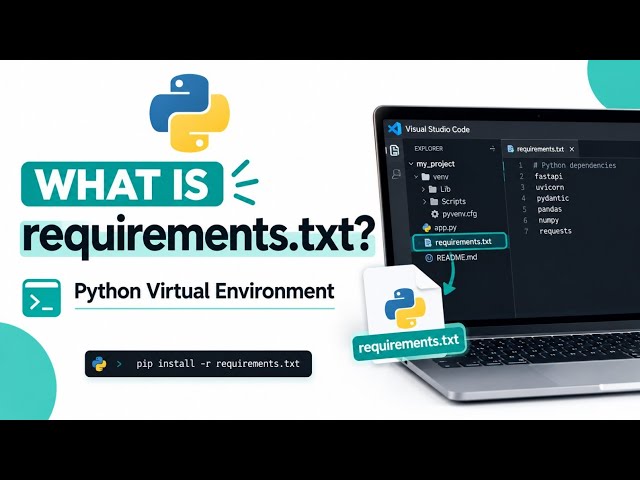Viewport: 640px width, 480px height.
Task: Click the 'Python Virtual Environment' subtitle
Action: click(x=204, y=291)
